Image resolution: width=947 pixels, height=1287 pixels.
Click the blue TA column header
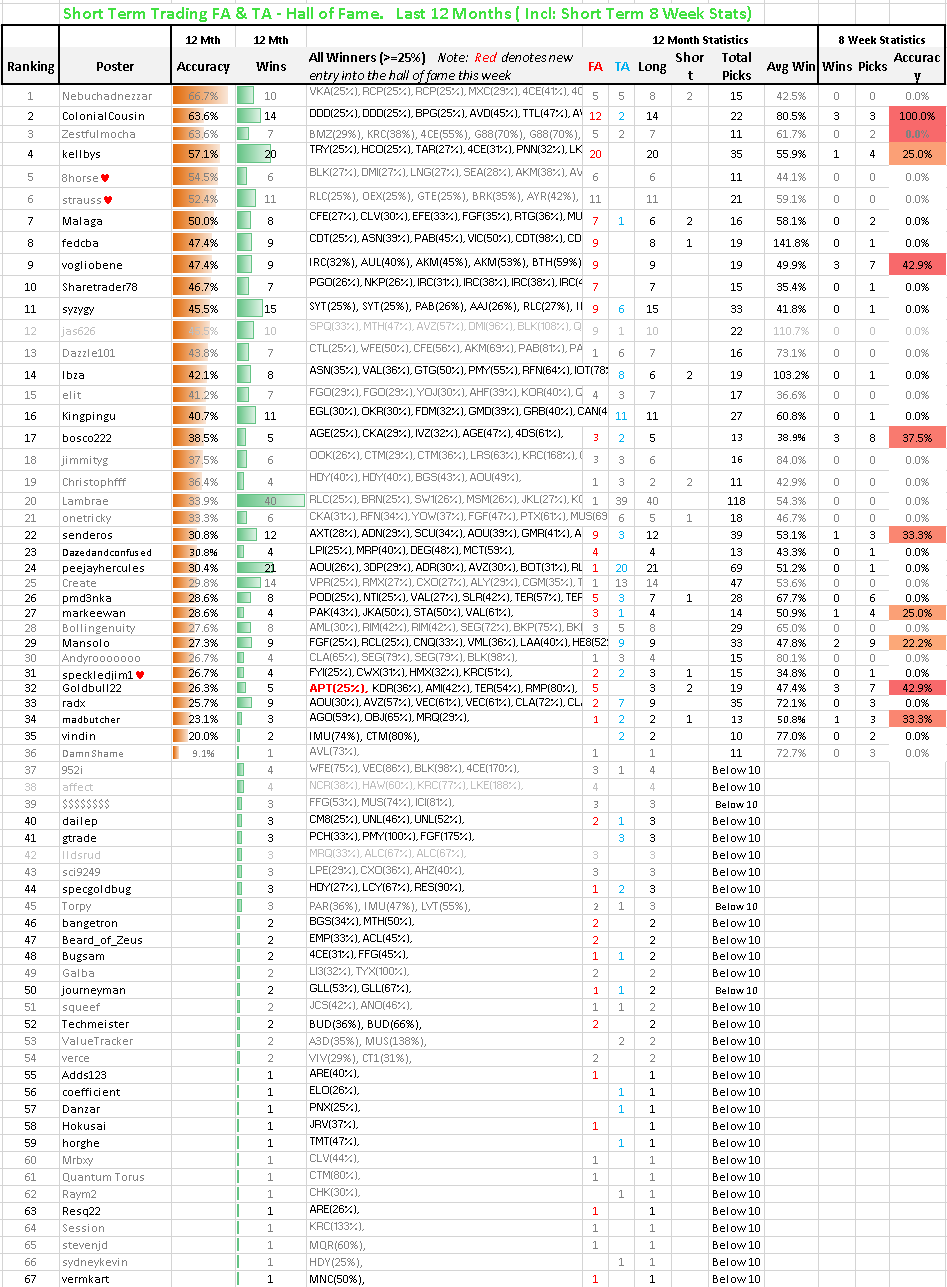click(622, 67)
